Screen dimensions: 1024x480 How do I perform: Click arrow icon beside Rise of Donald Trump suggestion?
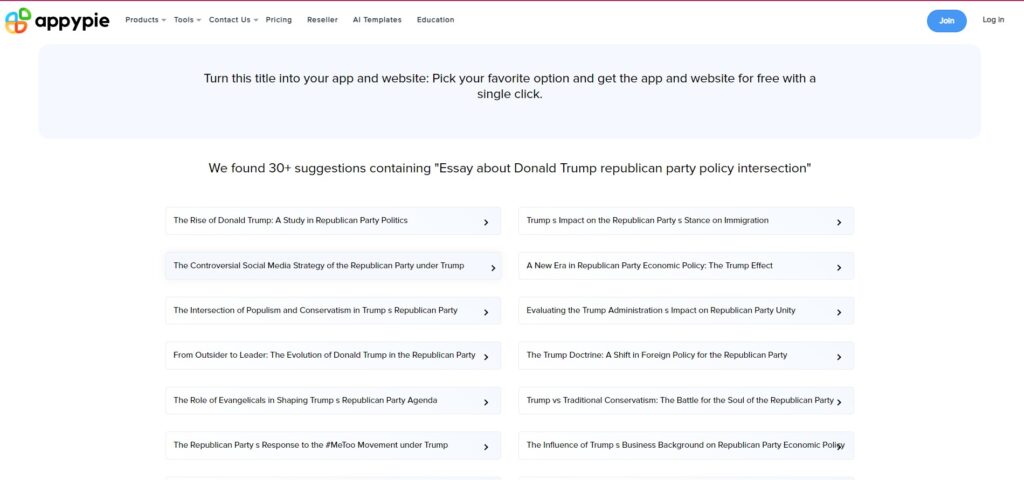tap(486, 222)
